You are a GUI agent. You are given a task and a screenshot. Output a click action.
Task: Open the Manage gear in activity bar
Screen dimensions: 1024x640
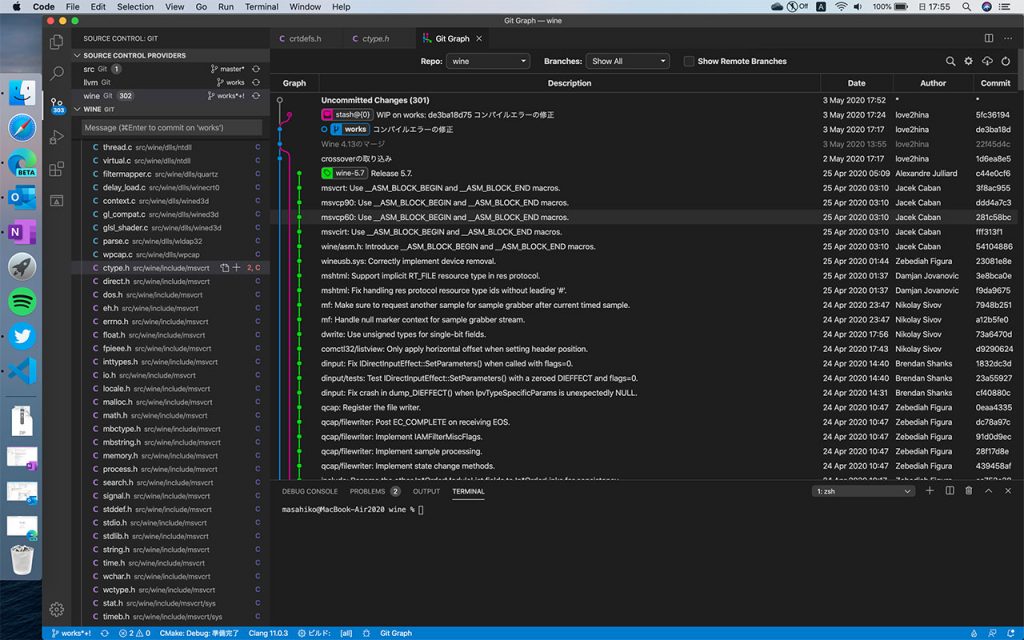pyautogui.click(x=57, y=609)
